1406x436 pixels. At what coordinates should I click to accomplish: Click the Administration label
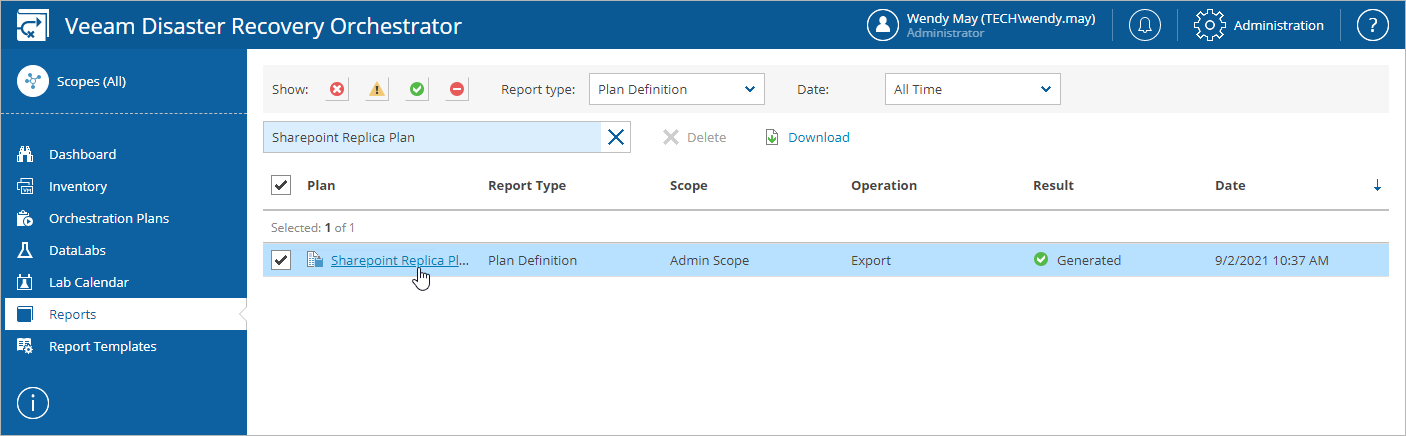[x=1278, y=26]
